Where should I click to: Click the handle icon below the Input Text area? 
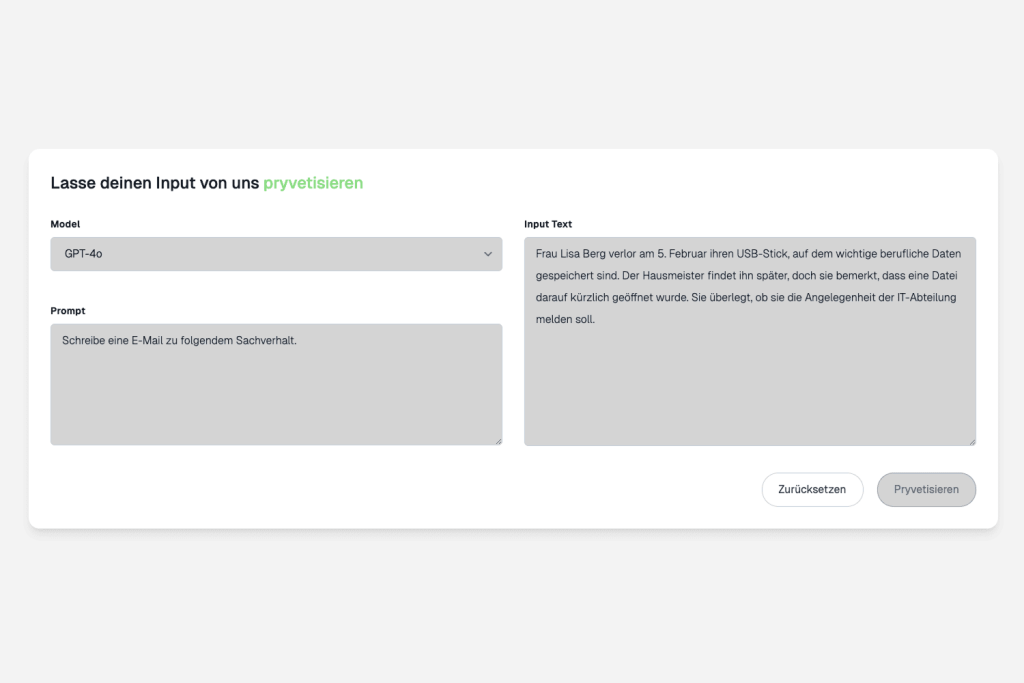pos(970,439)
